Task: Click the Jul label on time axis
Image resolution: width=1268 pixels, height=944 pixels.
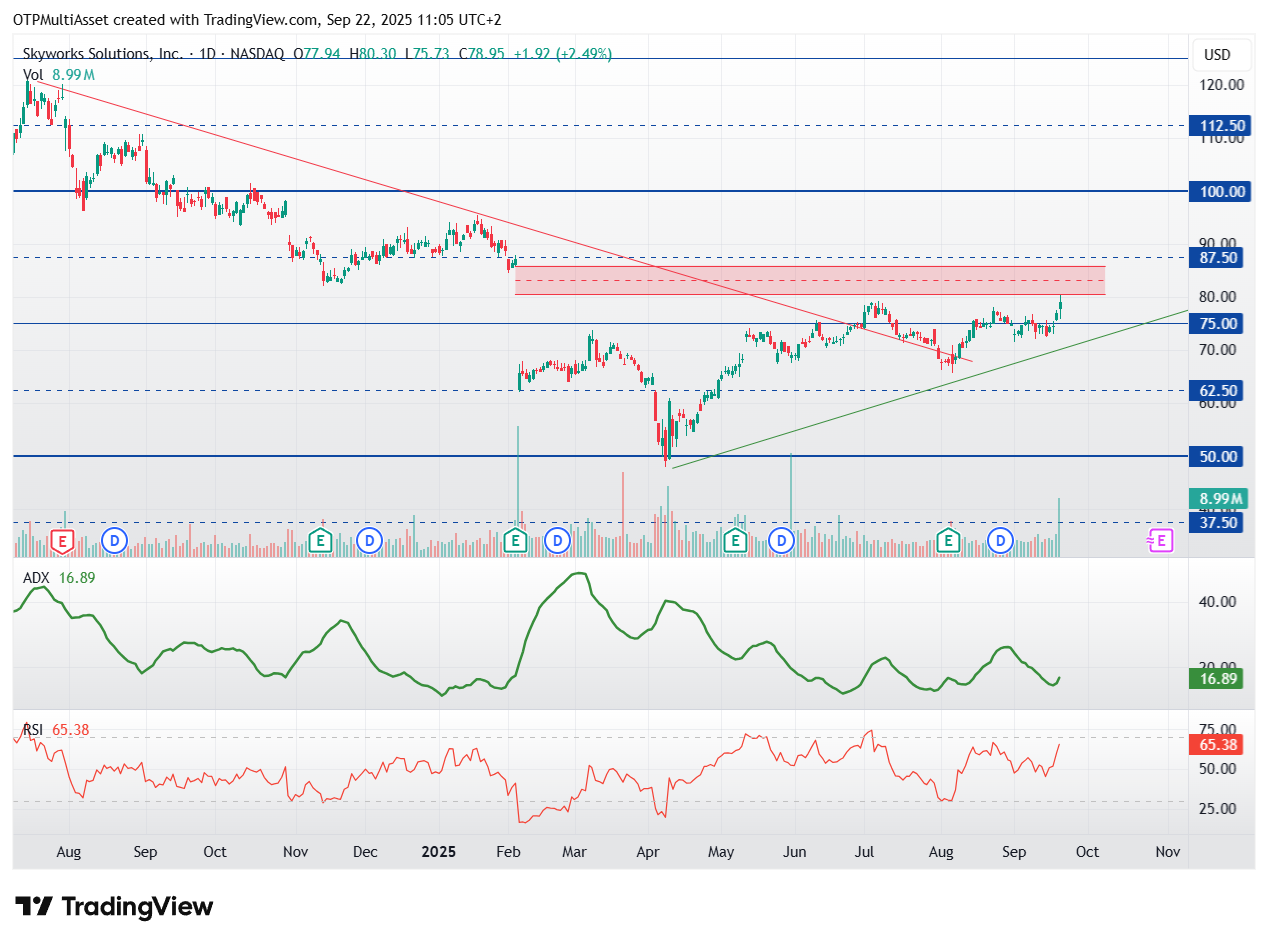Action: 865,852
